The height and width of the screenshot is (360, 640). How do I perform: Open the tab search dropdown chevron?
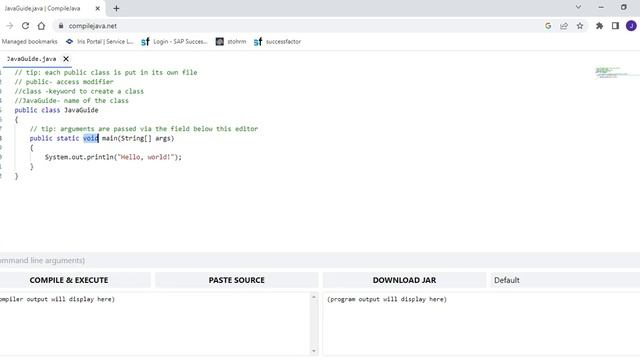click(x=578, y=7)
